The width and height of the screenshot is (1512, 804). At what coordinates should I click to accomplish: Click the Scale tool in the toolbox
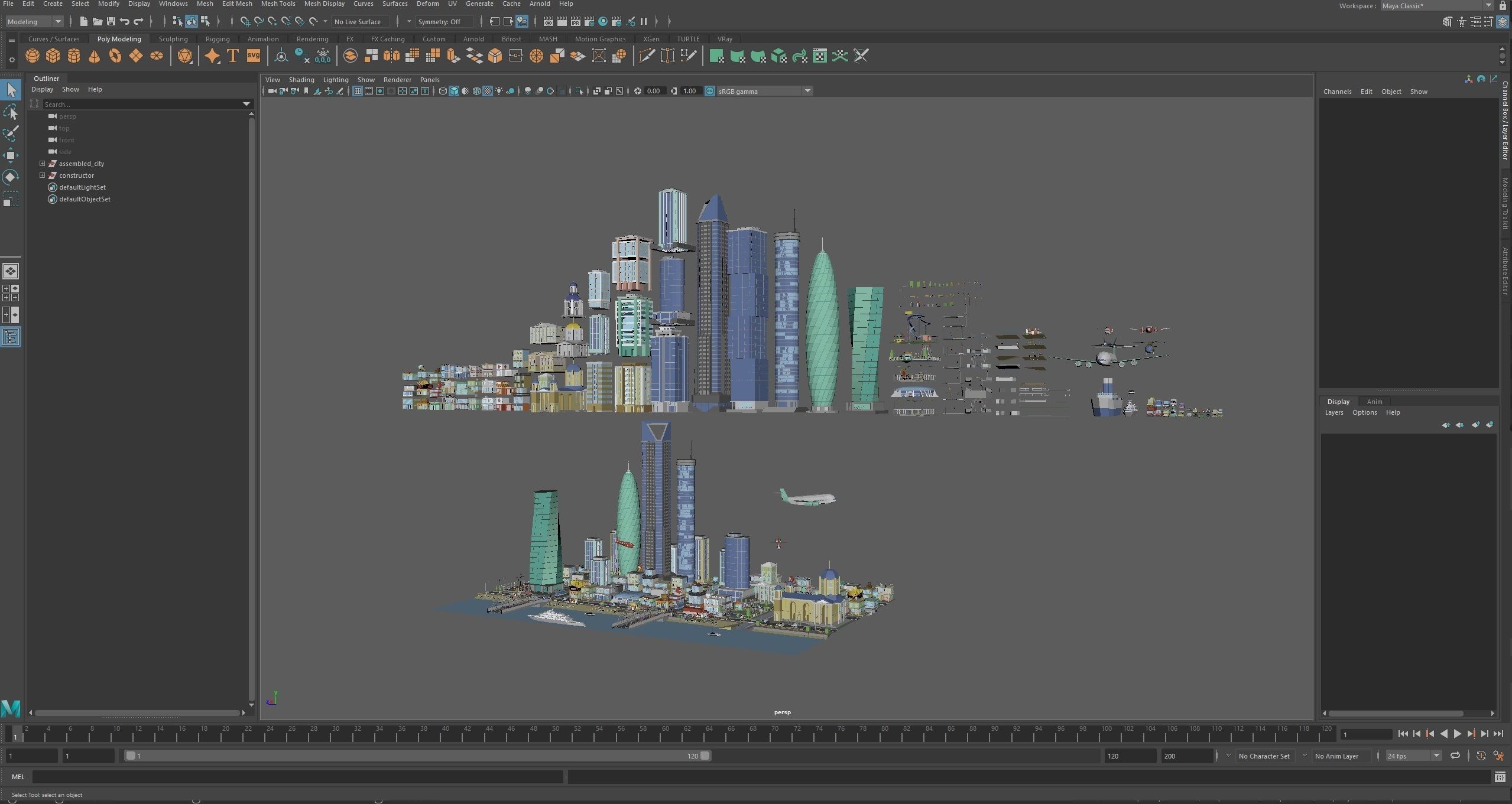click(11, 199)
